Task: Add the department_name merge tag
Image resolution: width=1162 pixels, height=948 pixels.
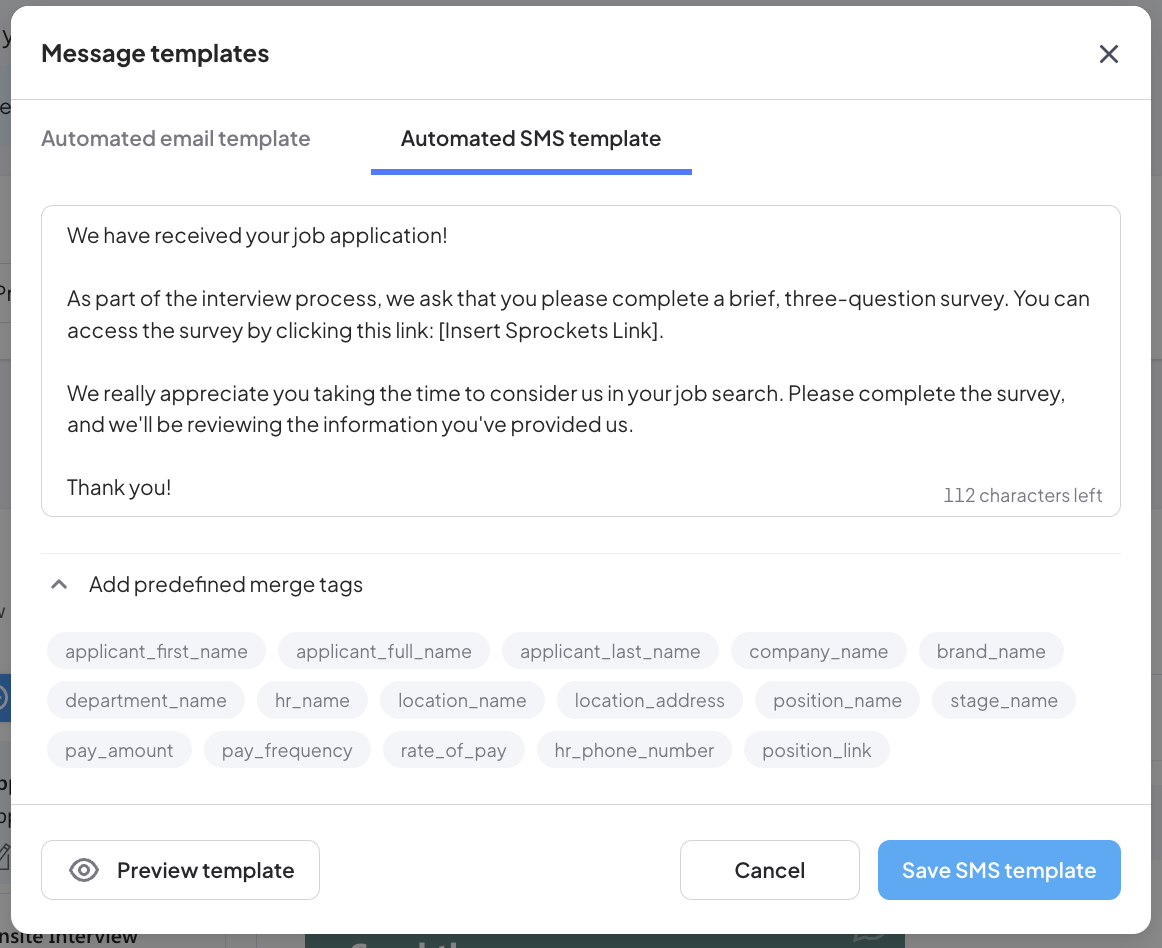Action: 145,700
